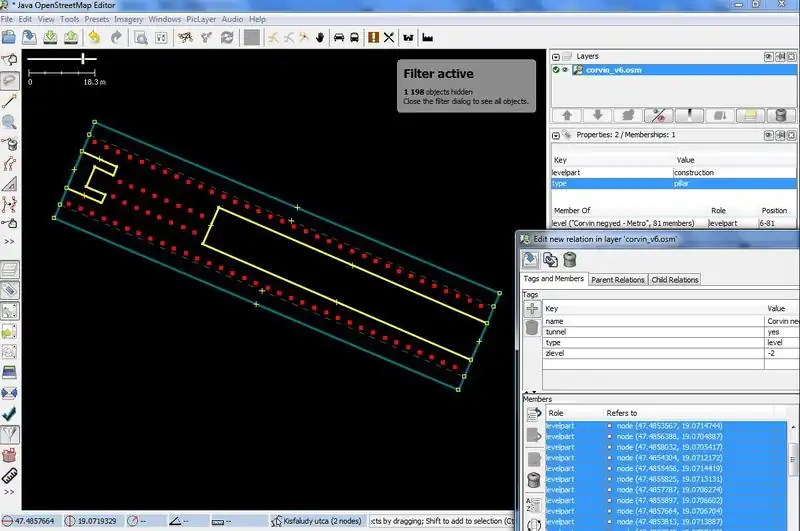800x531 pixels.
Task: Switch to the Parent Relations tab
Action: (616, 279)
